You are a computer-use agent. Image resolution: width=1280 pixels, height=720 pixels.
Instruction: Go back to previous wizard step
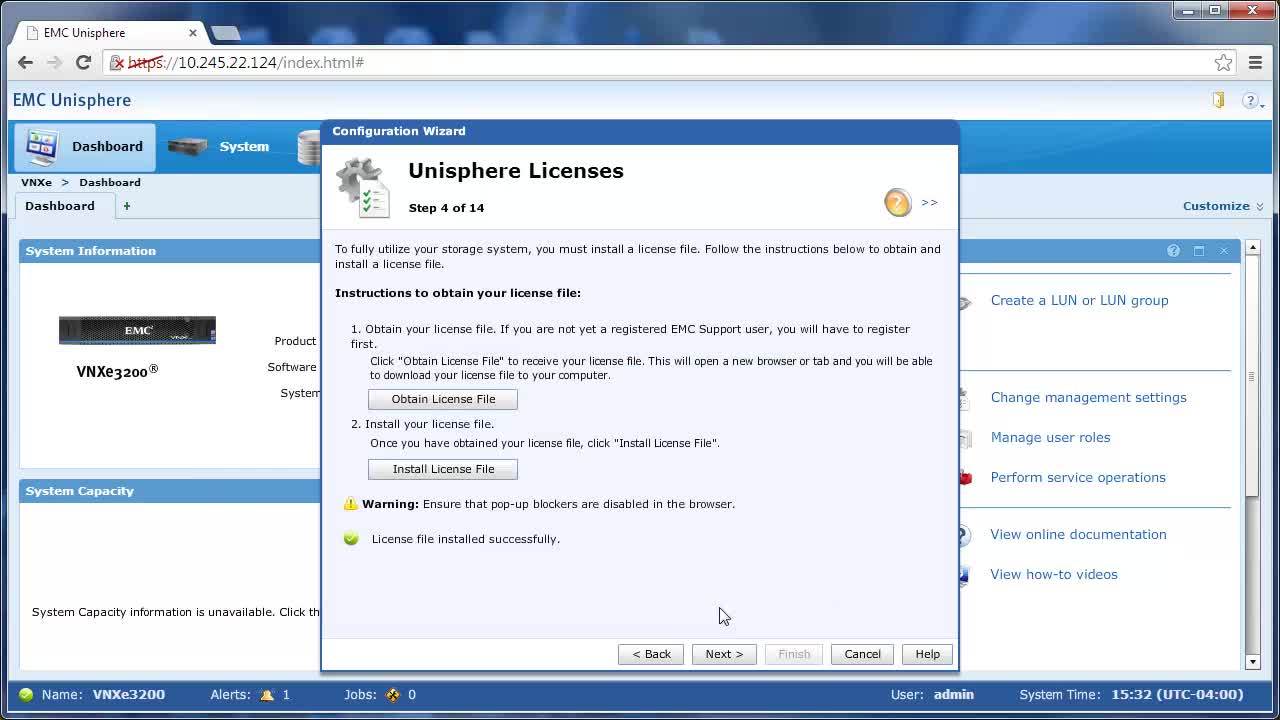tap(651, 654)
